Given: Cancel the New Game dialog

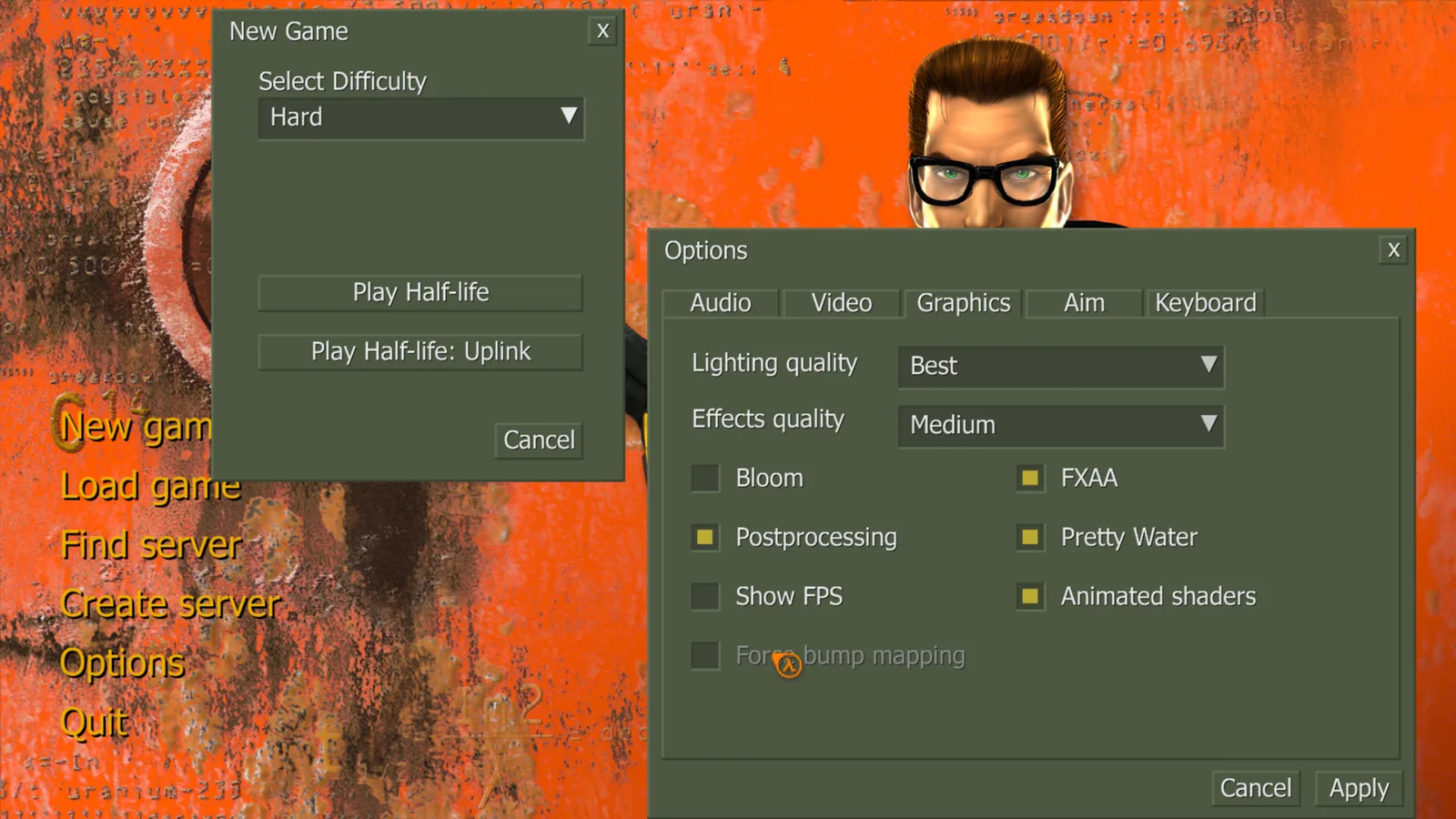Looking at the screenshot, I should click(539, 440).
